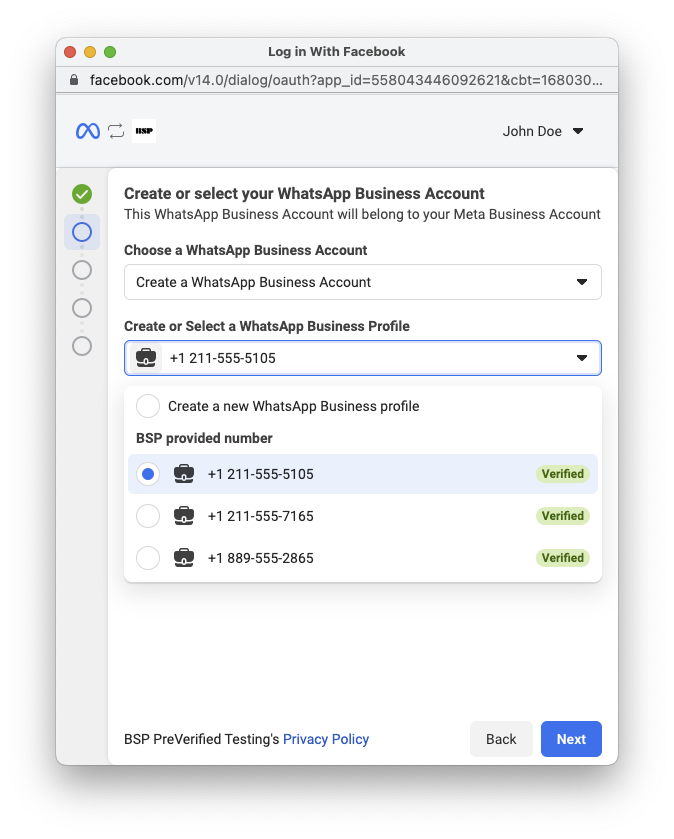Click the current blue step circle
The width and height of the screenshot is (674, 839).
[82, 232]
